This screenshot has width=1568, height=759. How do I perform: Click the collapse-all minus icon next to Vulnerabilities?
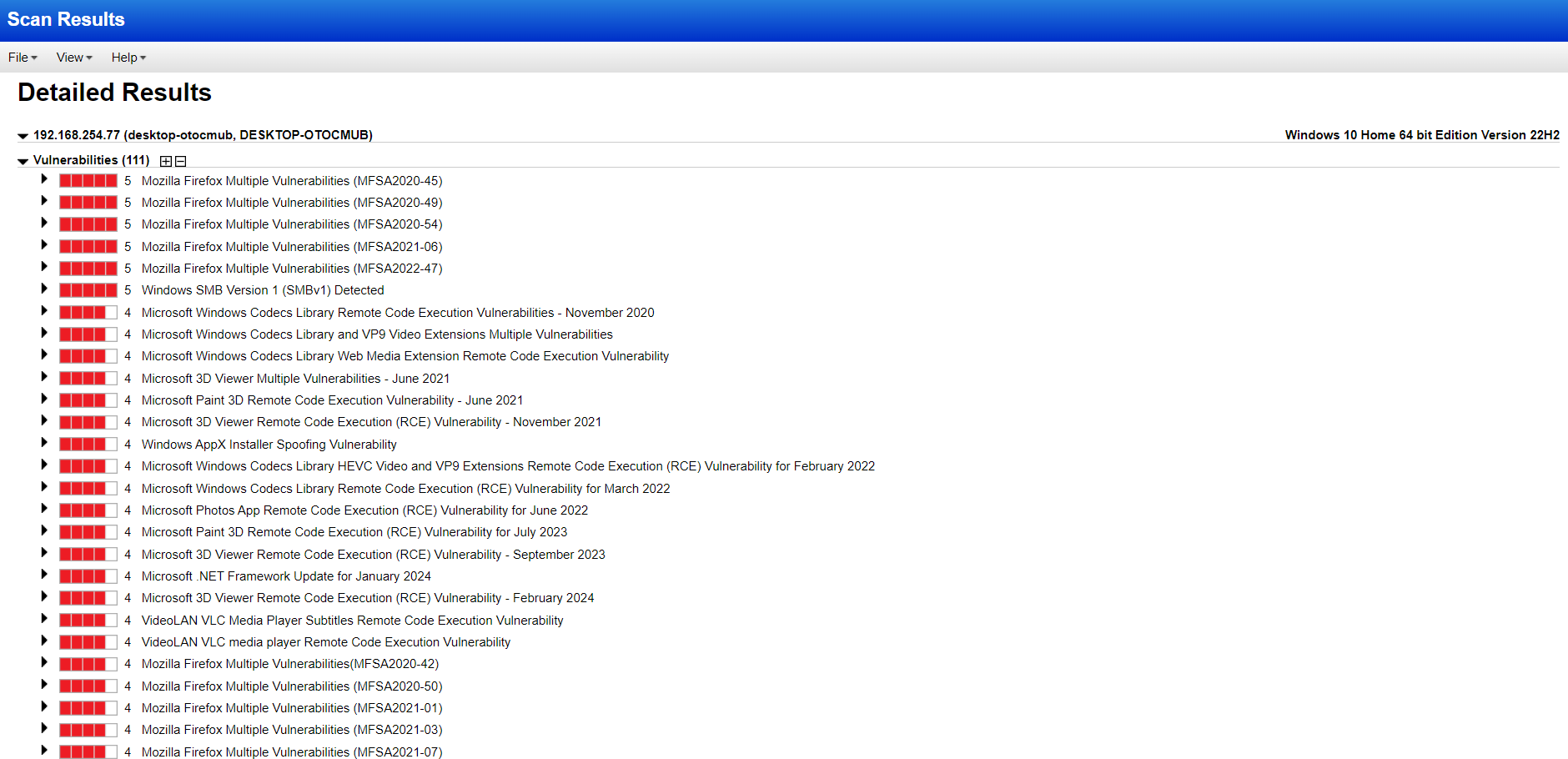pos(181,161)
